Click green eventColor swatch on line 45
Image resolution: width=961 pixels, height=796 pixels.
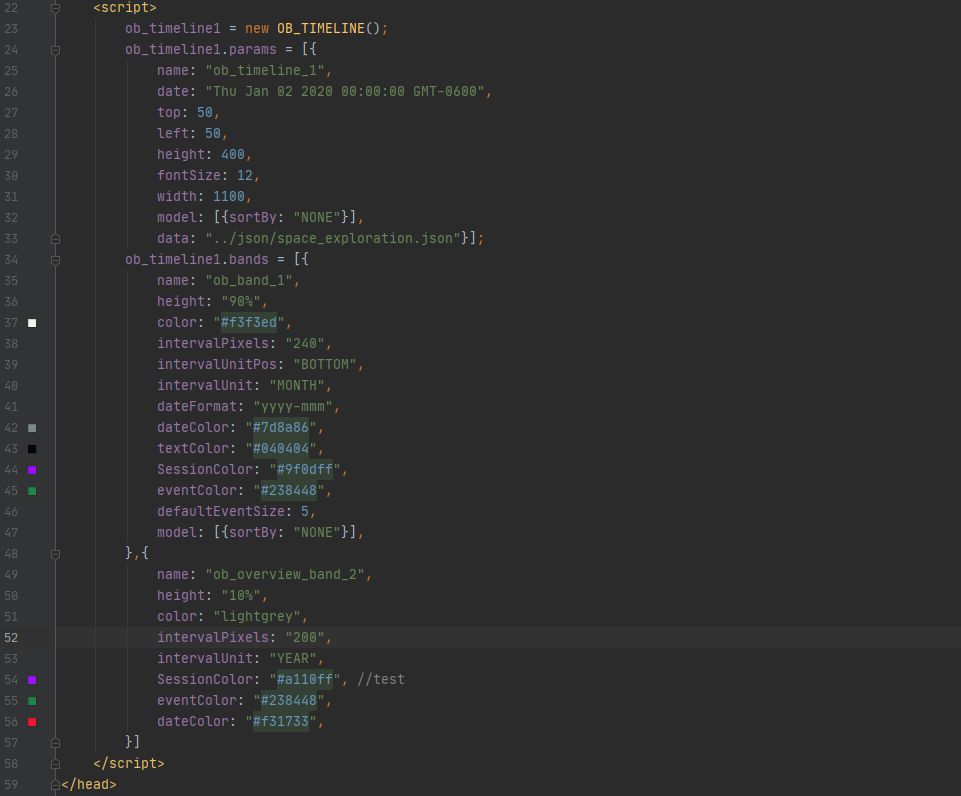point(32,491)
